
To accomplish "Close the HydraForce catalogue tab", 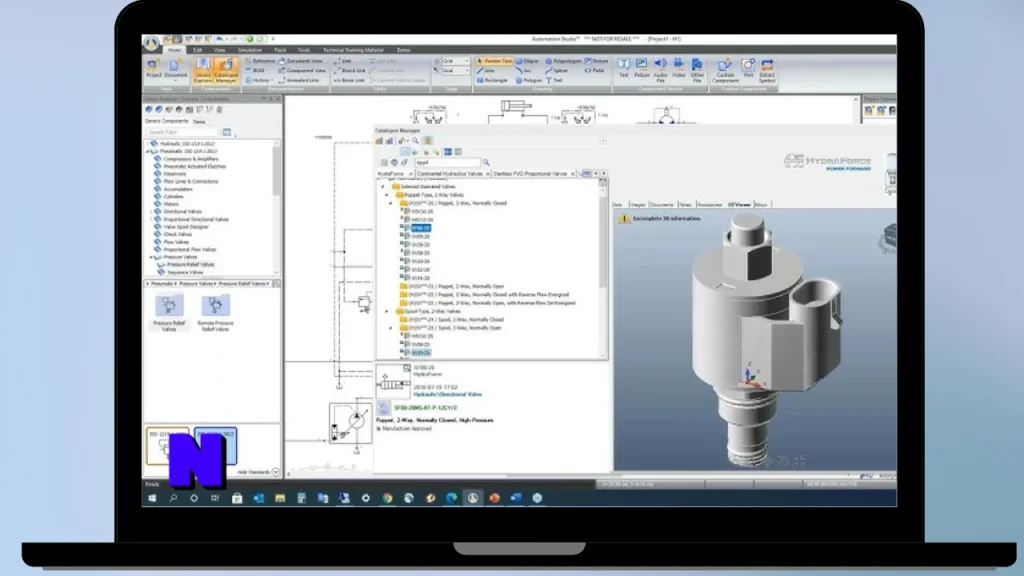I will point(411,174).
